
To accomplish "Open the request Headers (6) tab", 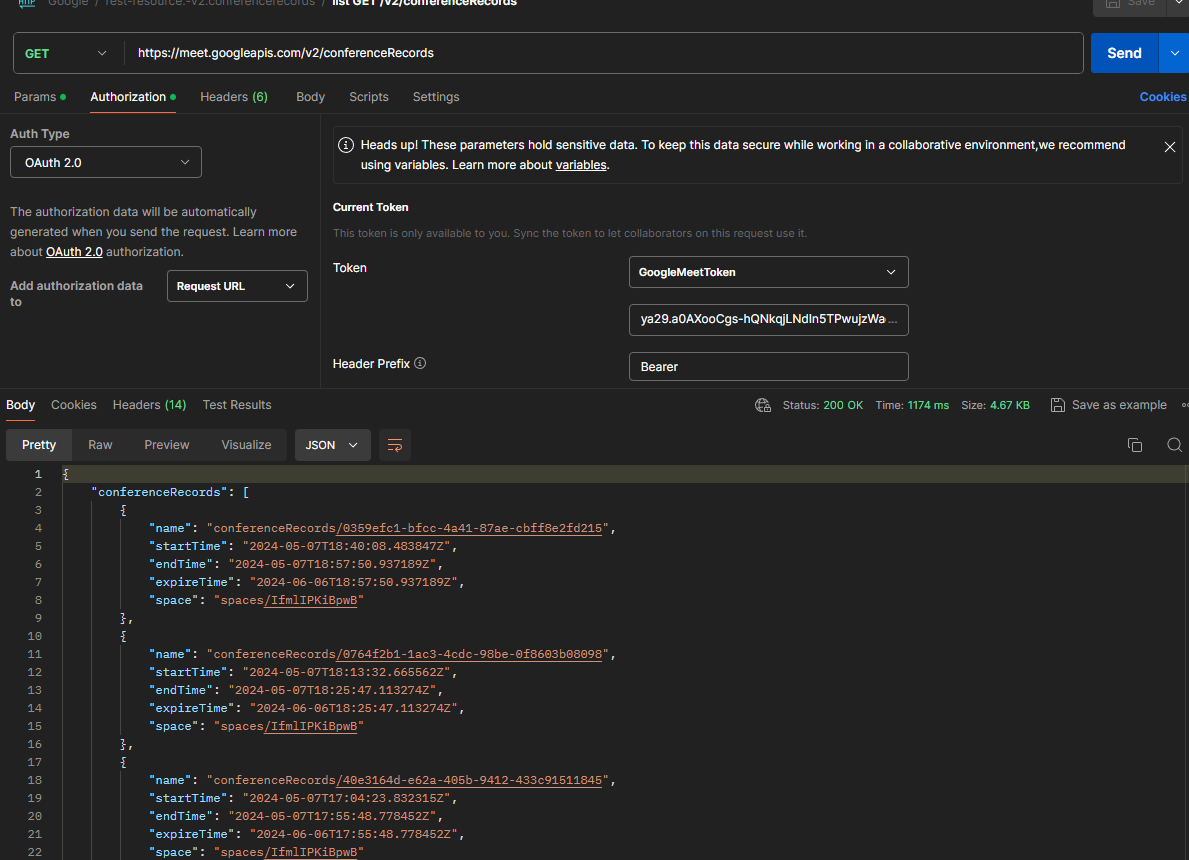I will point(233,97).
